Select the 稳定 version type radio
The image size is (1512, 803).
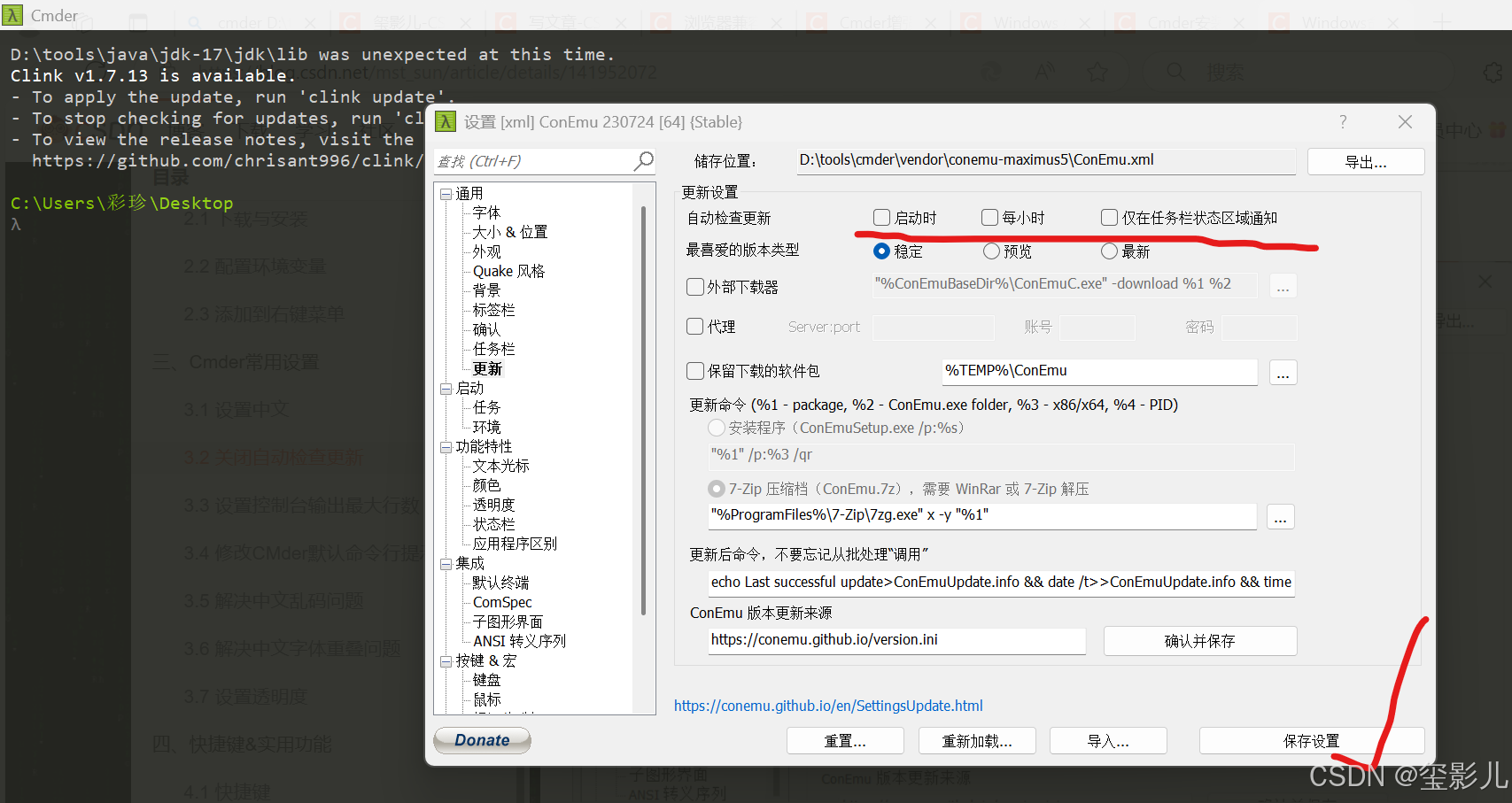(881, 251)
